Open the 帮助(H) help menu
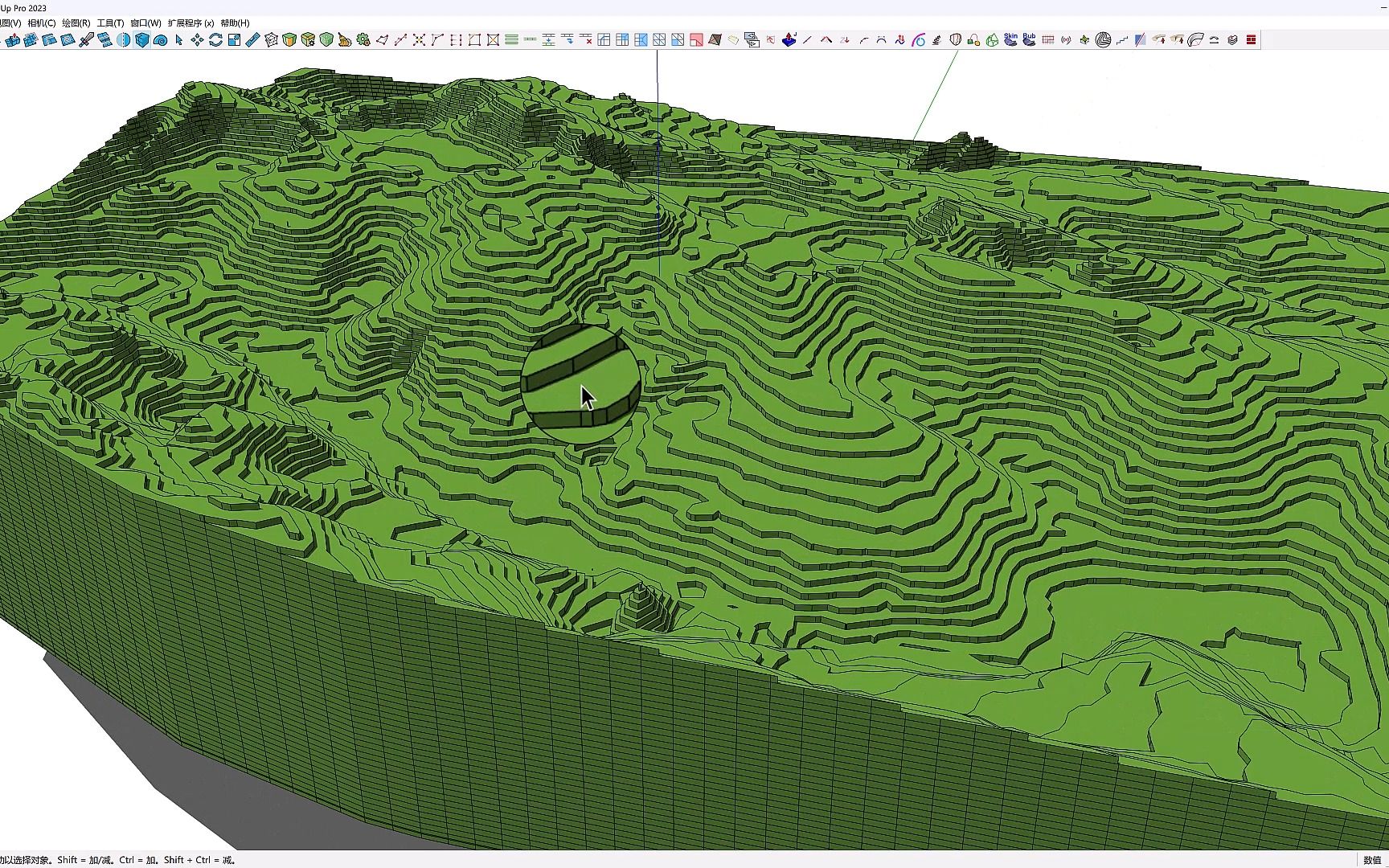 pos(235,23)
